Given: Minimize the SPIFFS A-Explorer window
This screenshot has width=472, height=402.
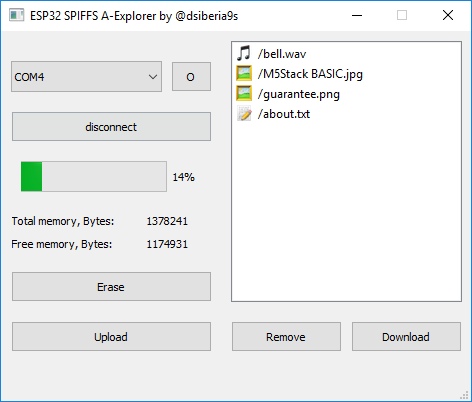Looking at the screenshot, I should tap(357, 15).
